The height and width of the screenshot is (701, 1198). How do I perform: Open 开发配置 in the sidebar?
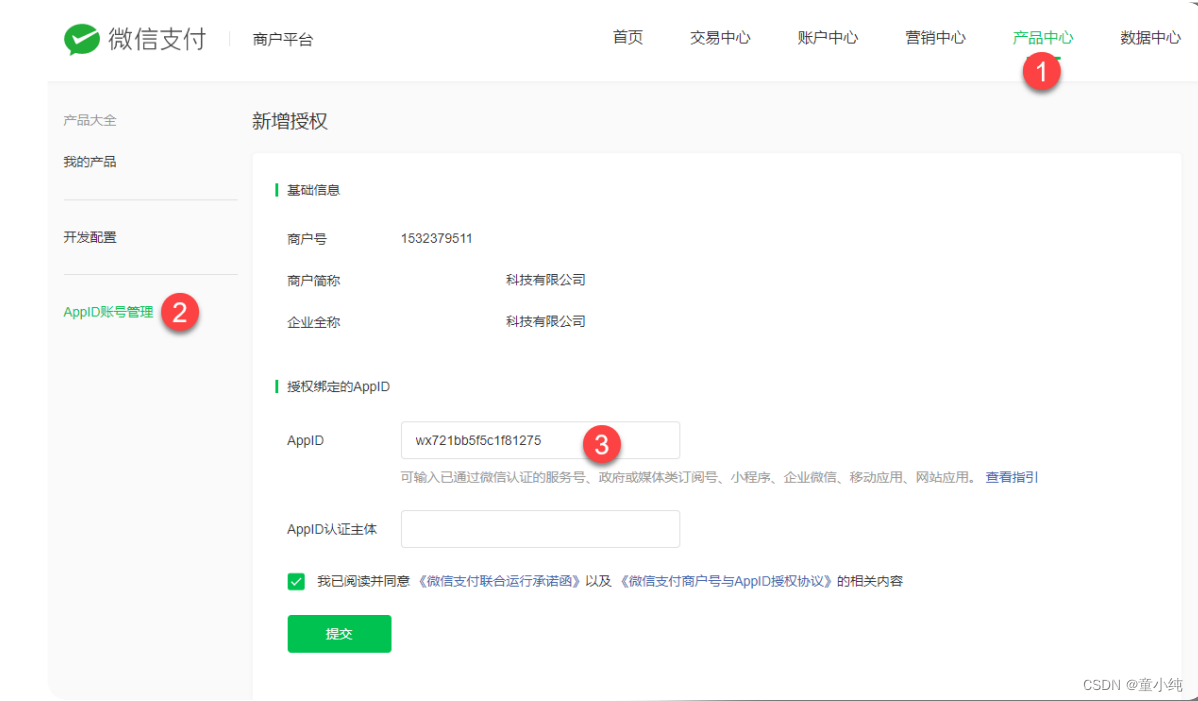coord(90,237)
